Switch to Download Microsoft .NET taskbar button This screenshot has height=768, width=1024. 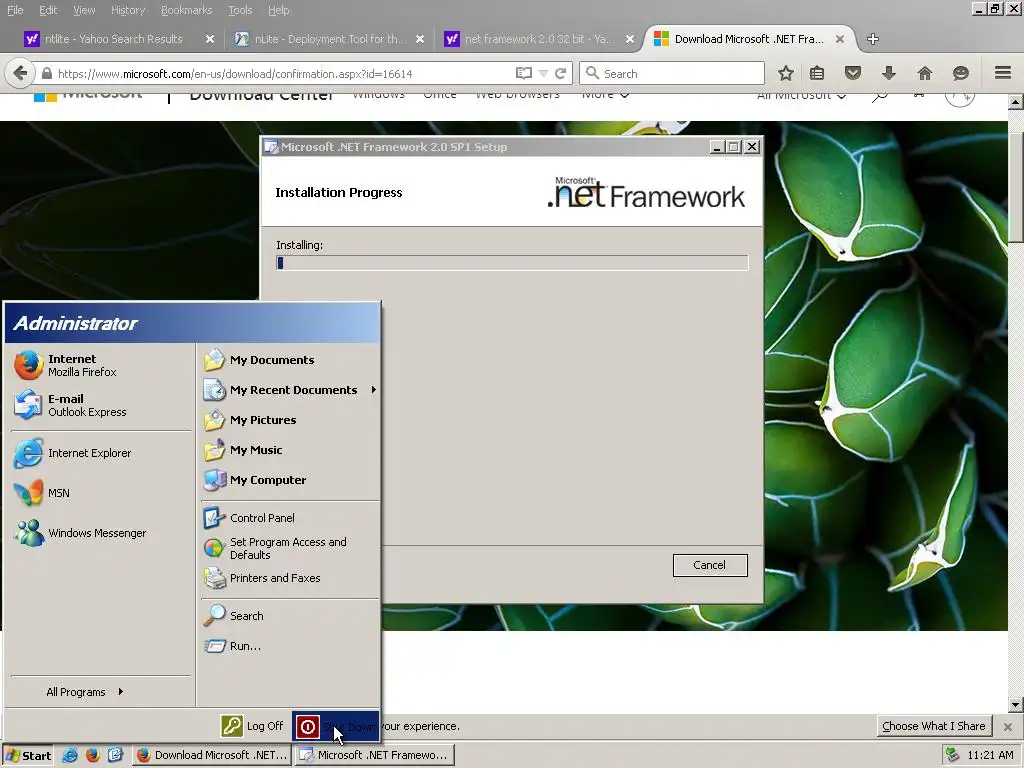(x=212, y=755)
